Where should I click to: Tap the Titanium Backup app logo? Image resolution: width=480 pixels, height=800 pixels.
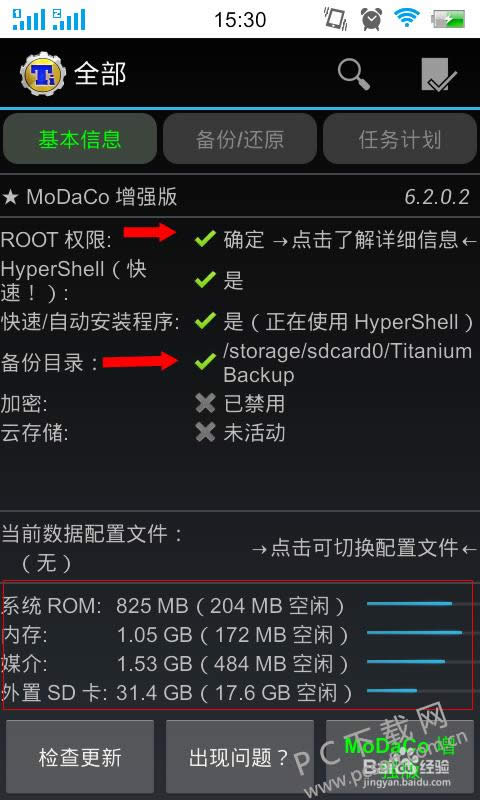[x=43, y=74]
